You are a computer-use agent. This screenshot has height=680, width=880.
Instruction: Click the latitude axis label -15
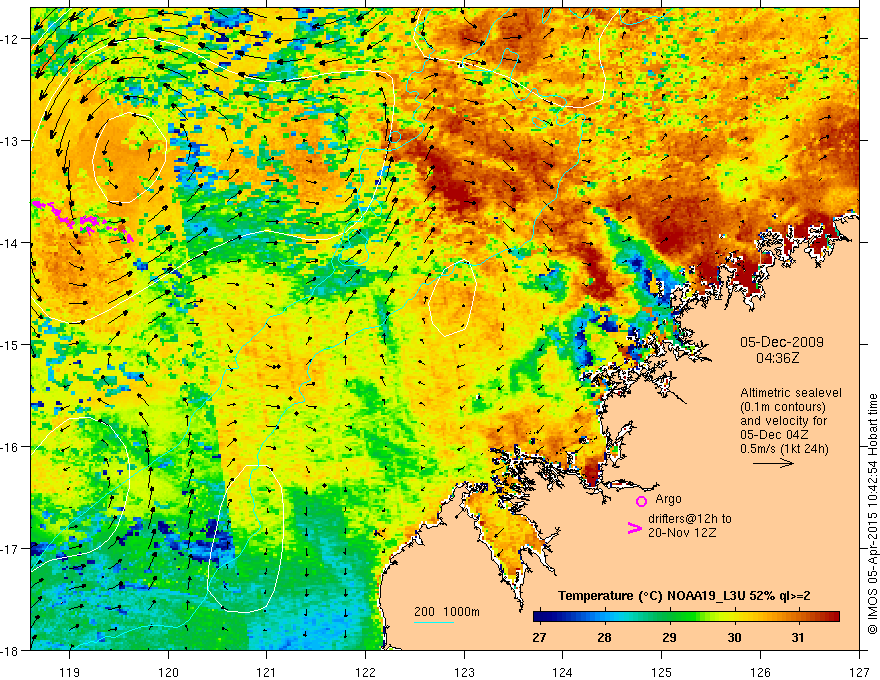coord(11,344)
